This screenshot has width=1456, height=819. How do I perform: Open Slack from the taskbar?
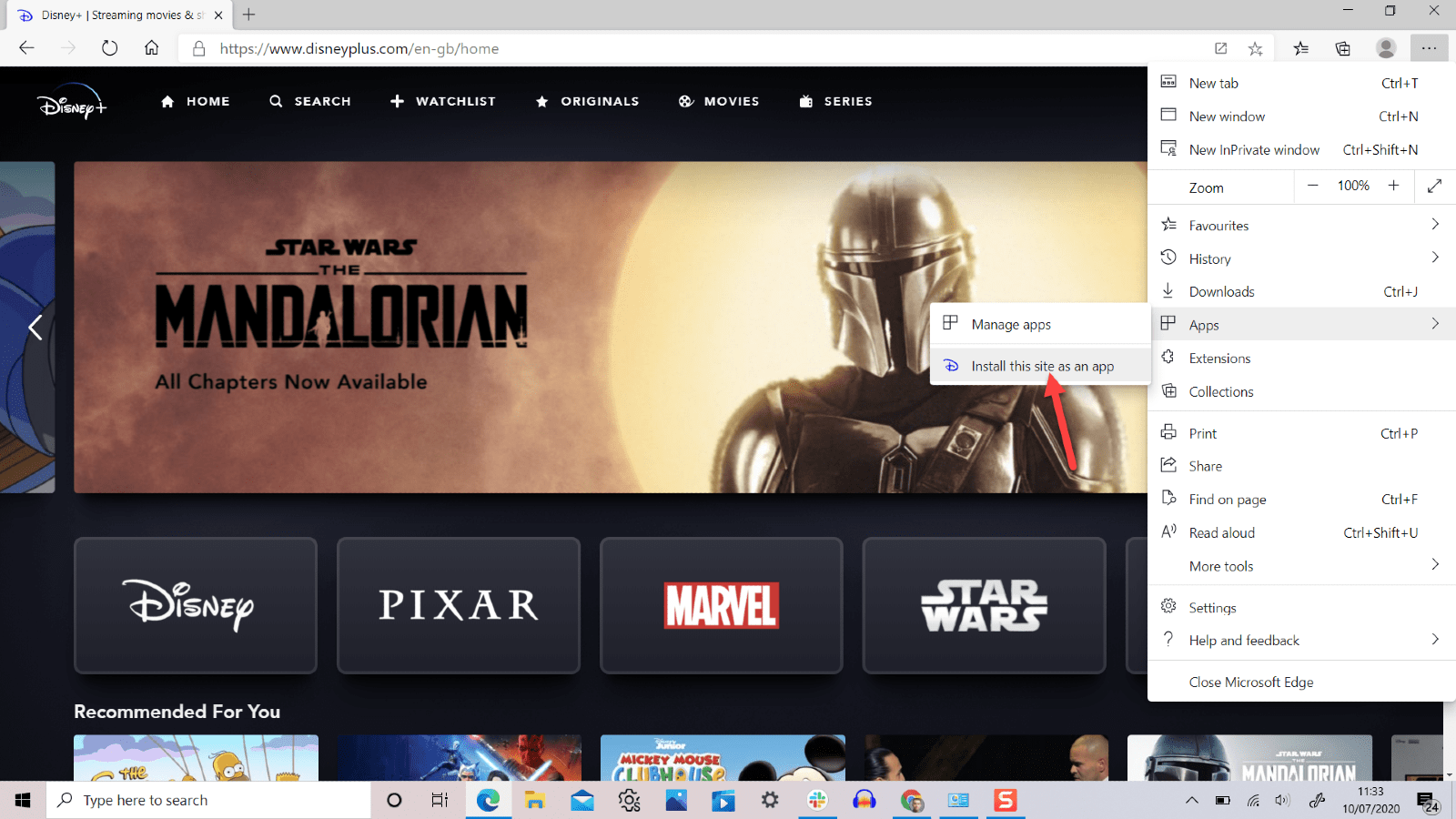(x=817, y=800)
